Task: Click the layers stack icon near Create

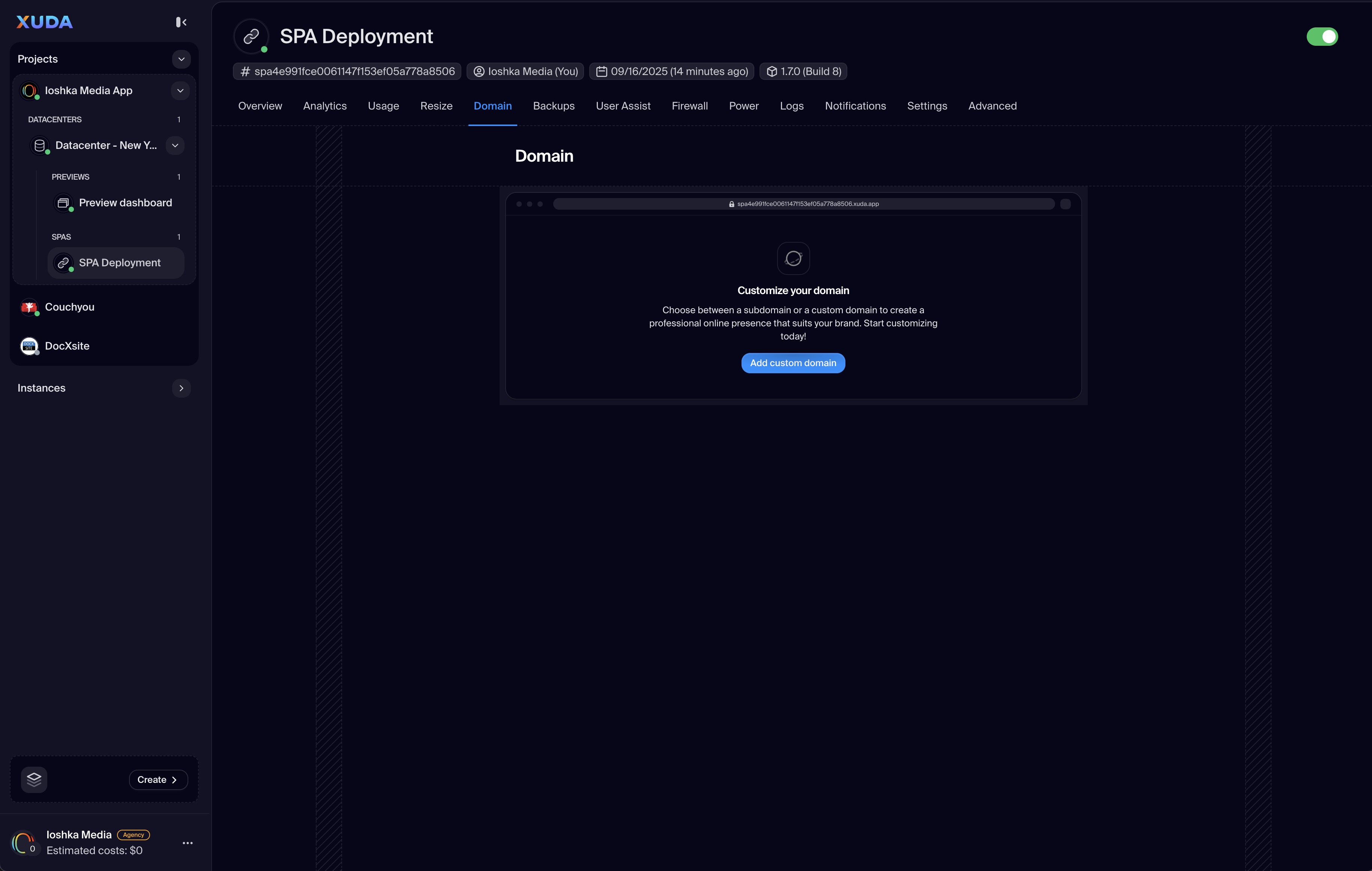Action: click(34, 779)
